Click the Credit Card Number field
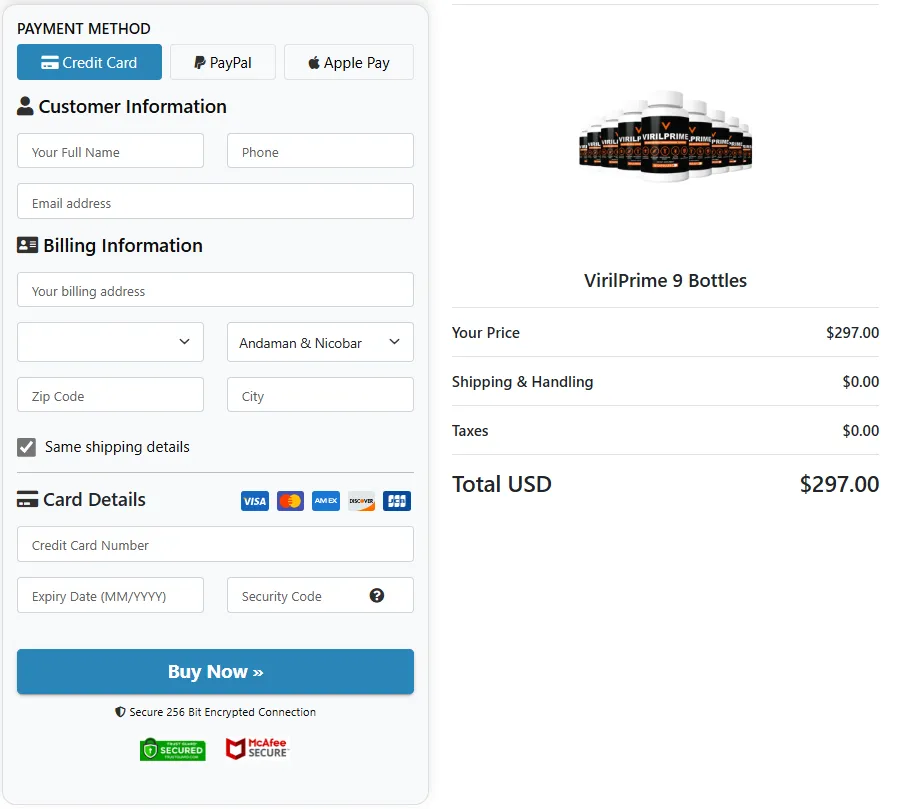 point(215,544)
